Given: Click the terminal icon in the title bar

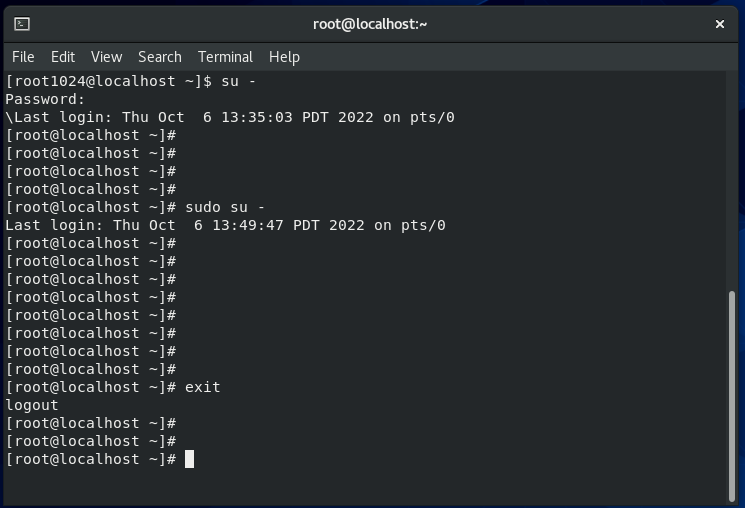Looking at the screenshot, I should (22, 24).
